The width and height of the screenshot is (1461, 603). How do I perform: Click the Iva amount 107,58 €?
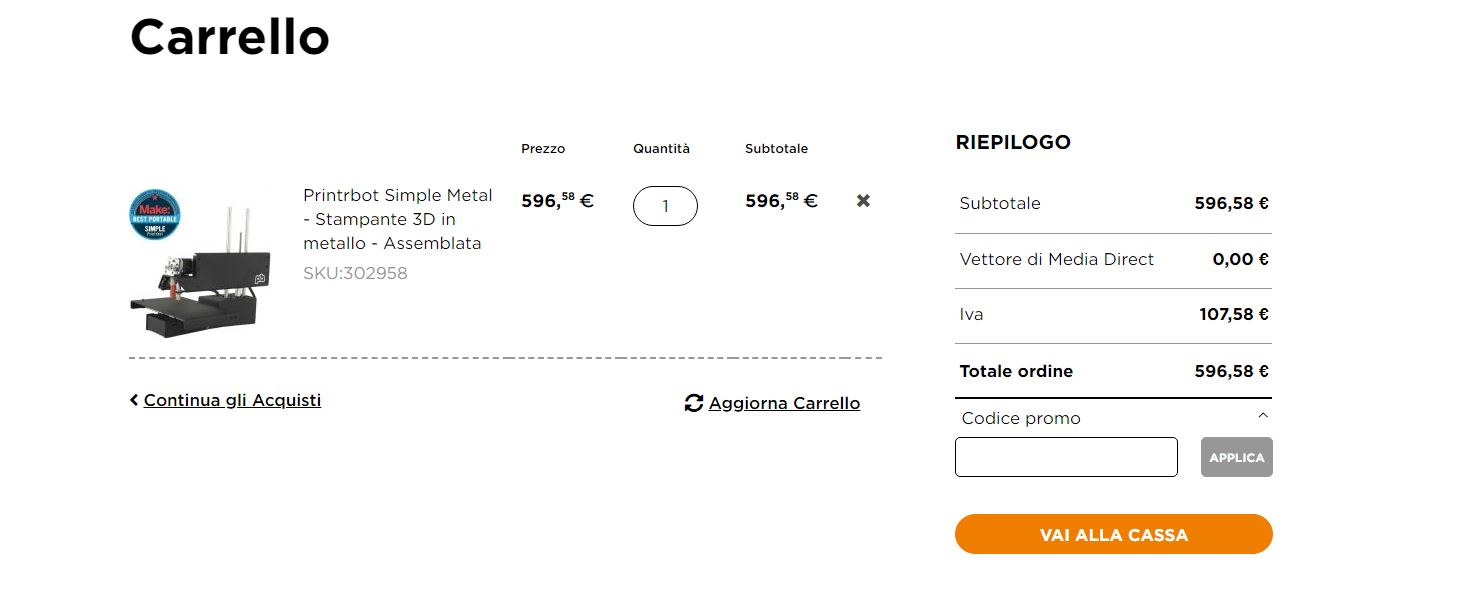[x=1234, y=314]
